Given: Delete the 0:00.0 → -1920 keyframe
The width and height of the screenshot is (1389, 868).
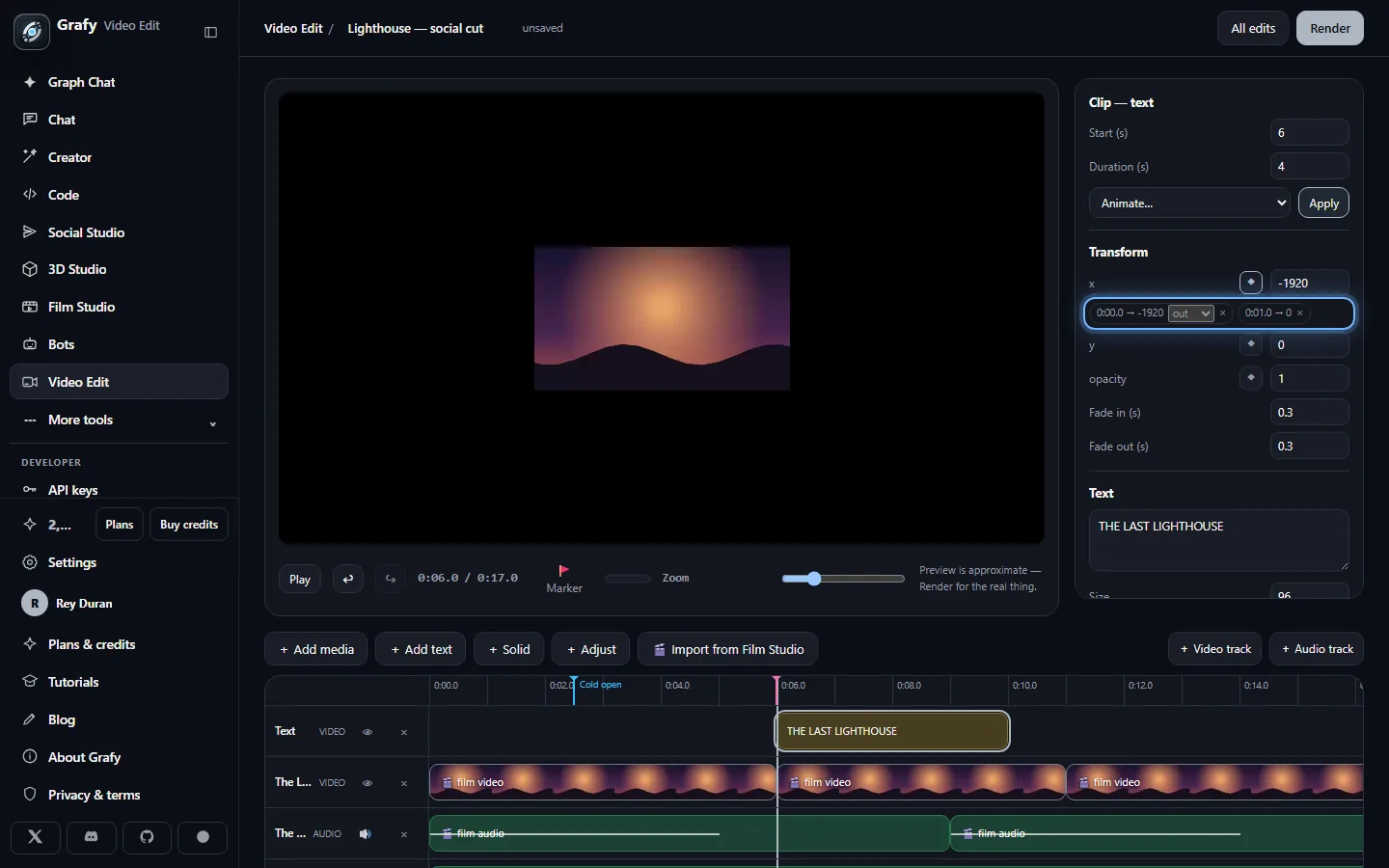Looking at the screenshot, I should (x=1222, y=312).
